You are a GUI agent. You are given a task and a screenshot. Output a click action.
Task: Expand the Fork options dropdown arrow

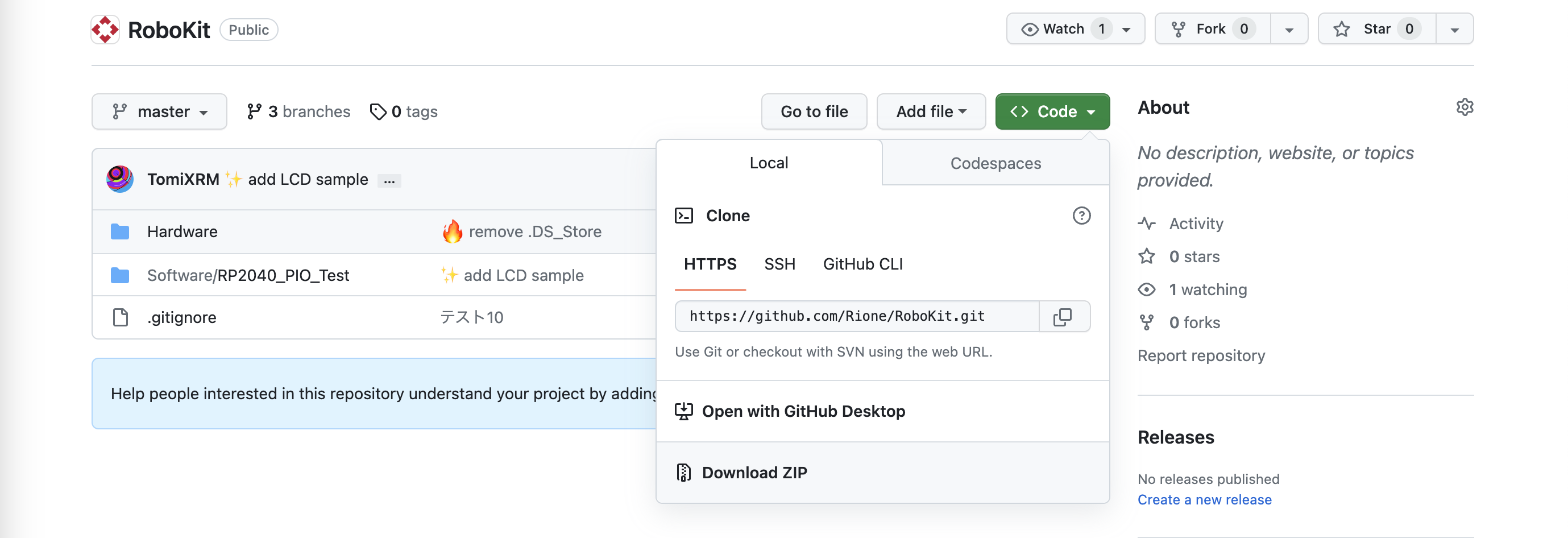pyautogui.click(x=1289, y=29)
